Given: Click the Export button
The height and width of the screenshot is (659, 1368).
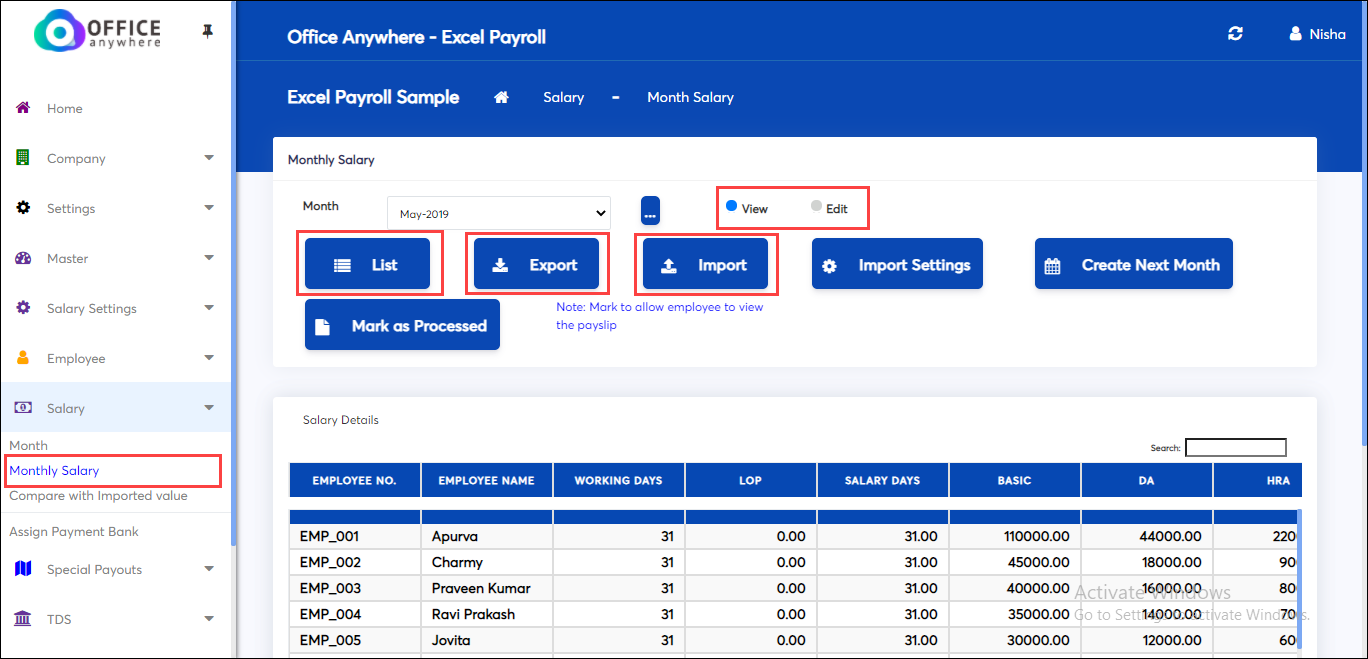Looking at the screenshot, I should tap(536, 264).
